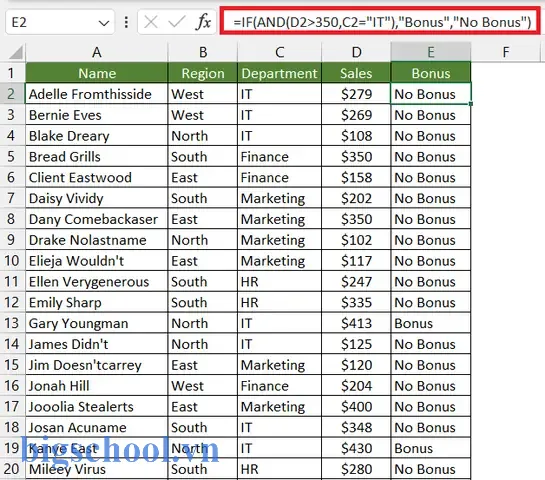Select cell with Elieja Wouldn't

point(97,261)
